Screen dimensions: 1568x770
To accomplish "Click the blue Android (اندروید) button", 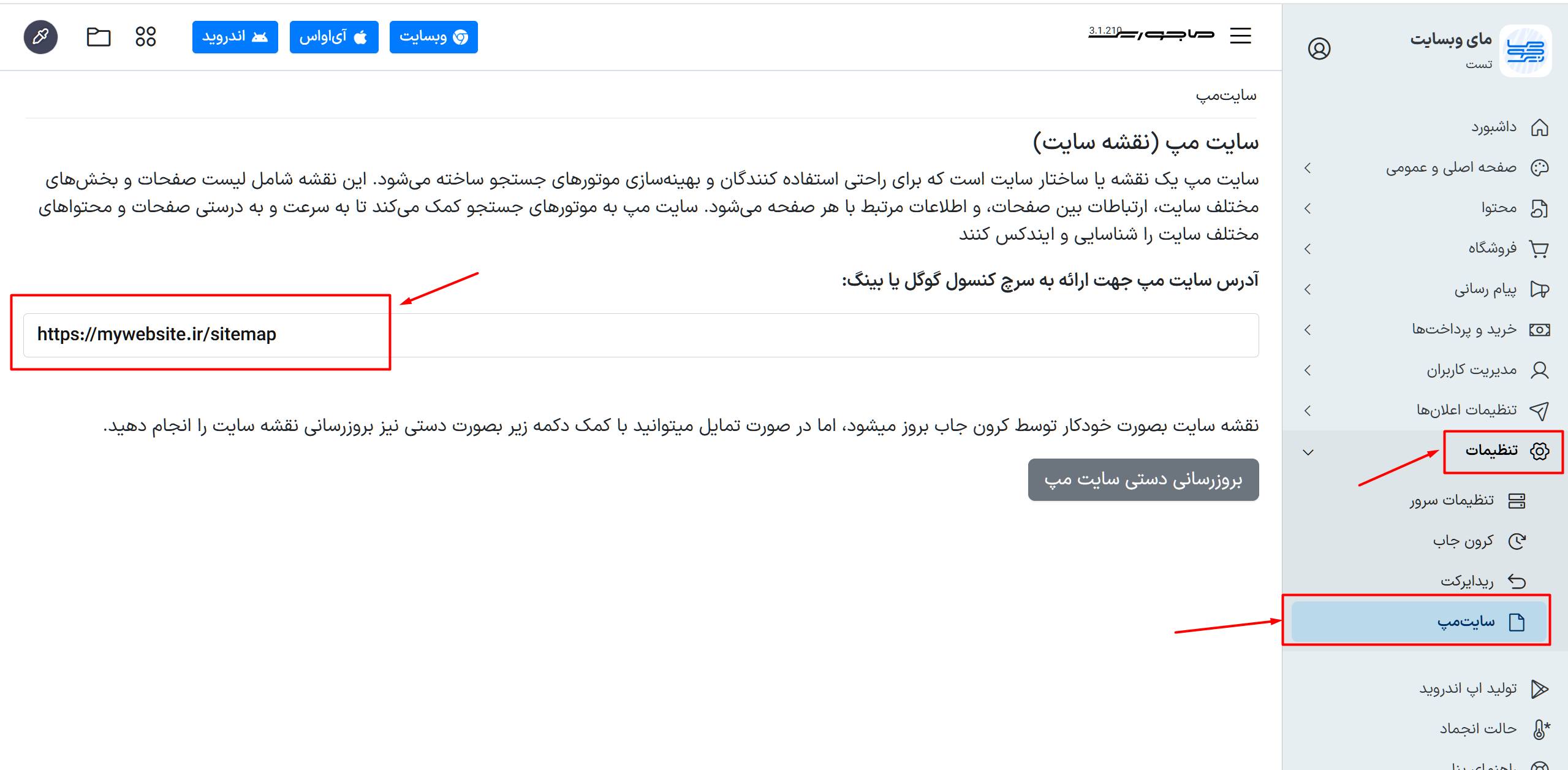I will pos(235,37).
